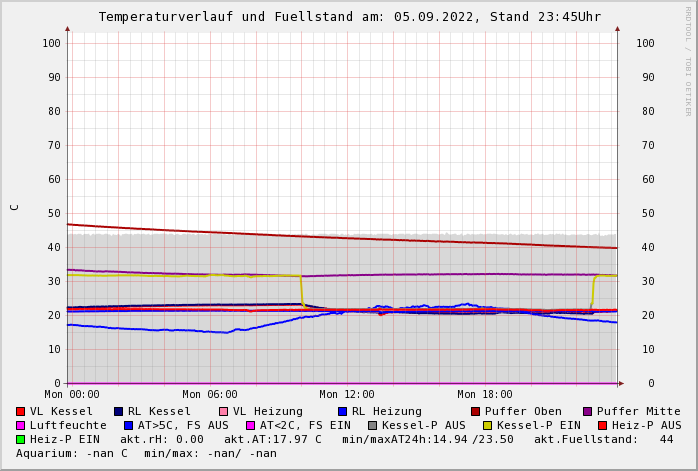The image size is (698, 471).
Task: Click the green Heiz-P EIN swatch
Action: [x=21, y=439]
